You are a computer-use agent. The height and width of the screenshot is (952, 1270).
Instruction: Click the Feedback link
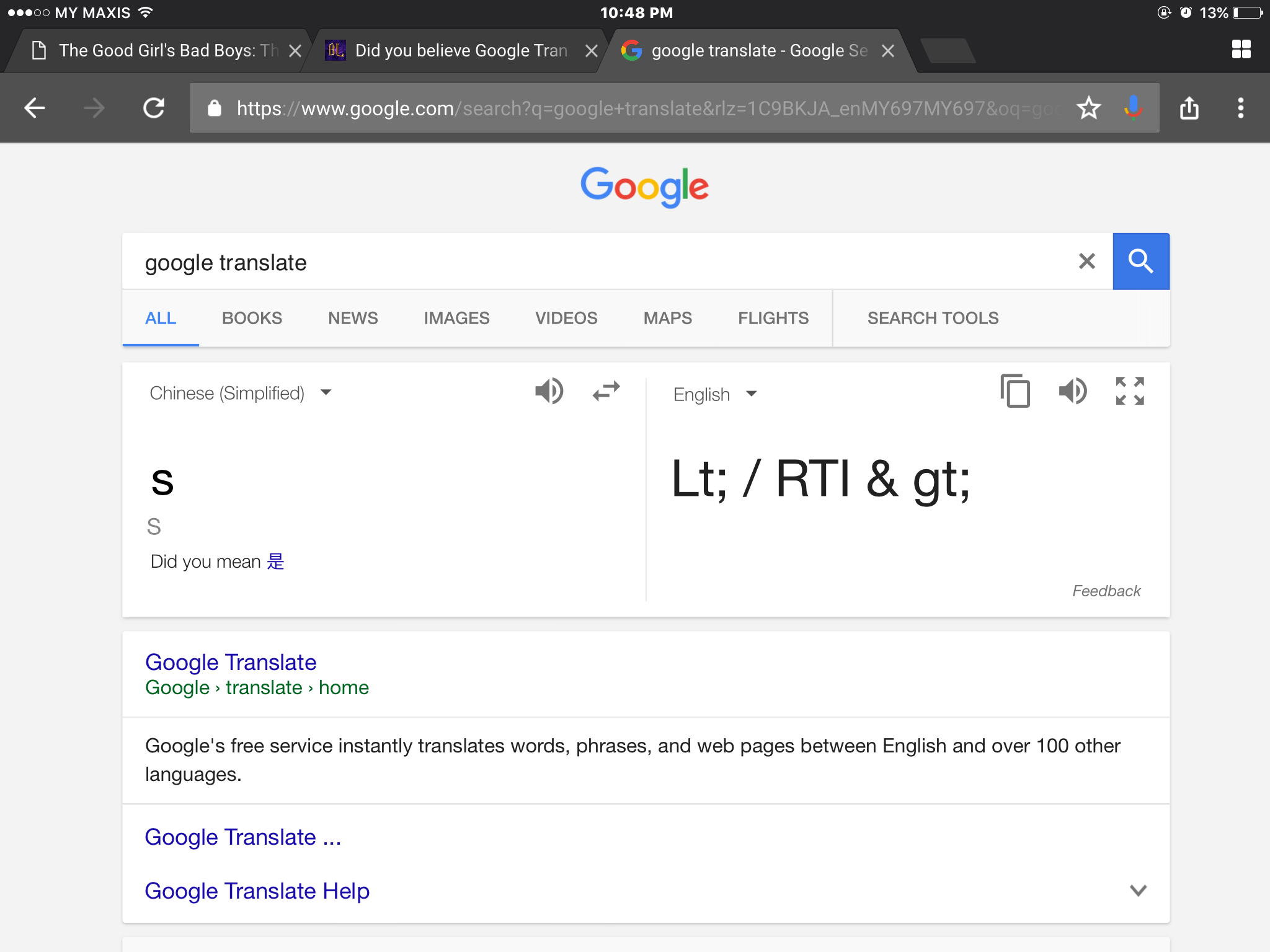(x=1106, y=591)
